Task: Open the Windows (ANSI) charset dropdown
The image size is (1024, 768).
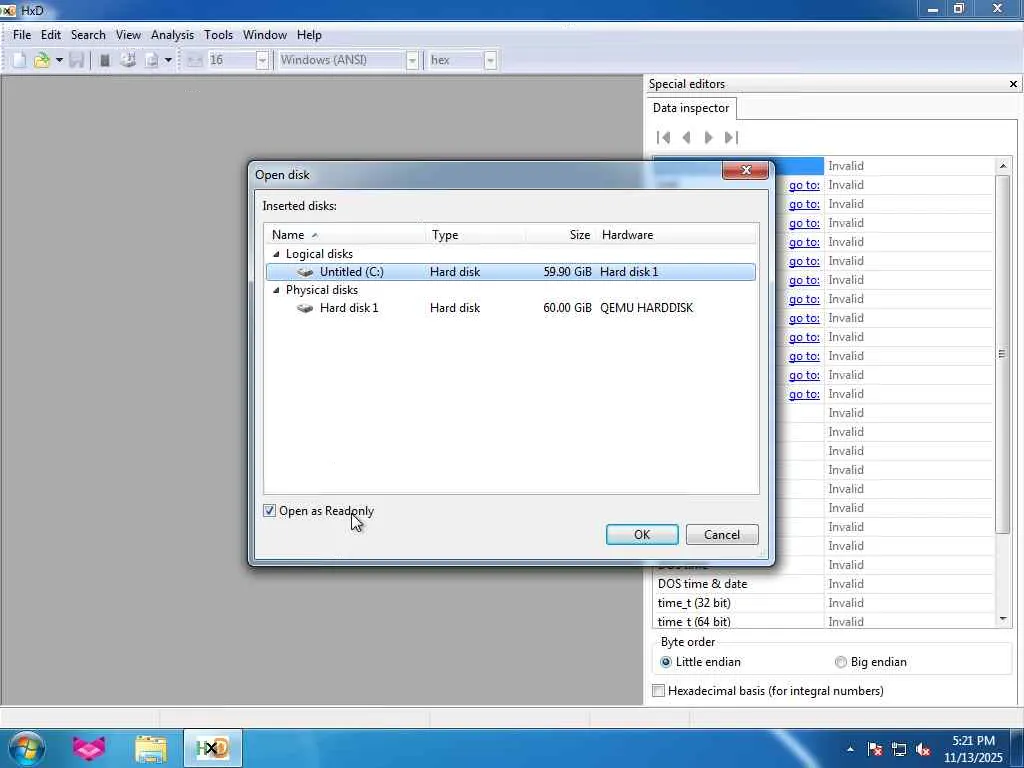Action: point(412,60)
